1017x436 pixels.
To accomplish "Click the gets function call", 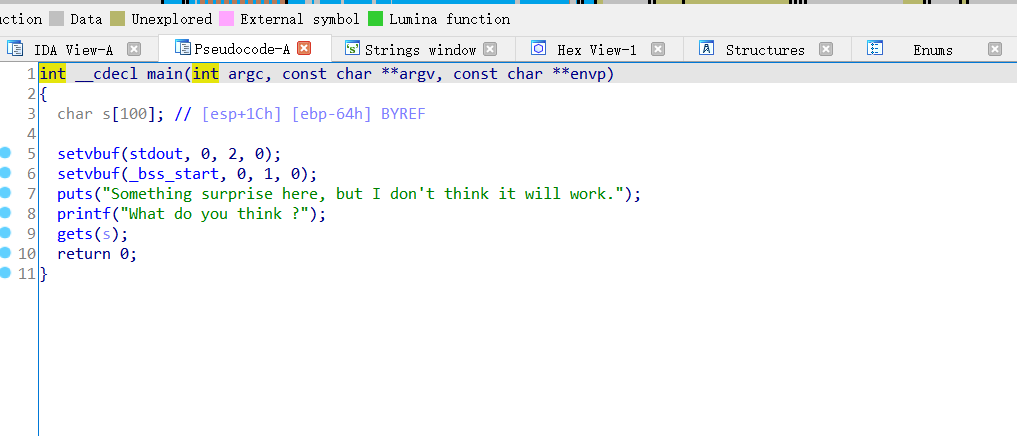I will click(x=75, y=234).
